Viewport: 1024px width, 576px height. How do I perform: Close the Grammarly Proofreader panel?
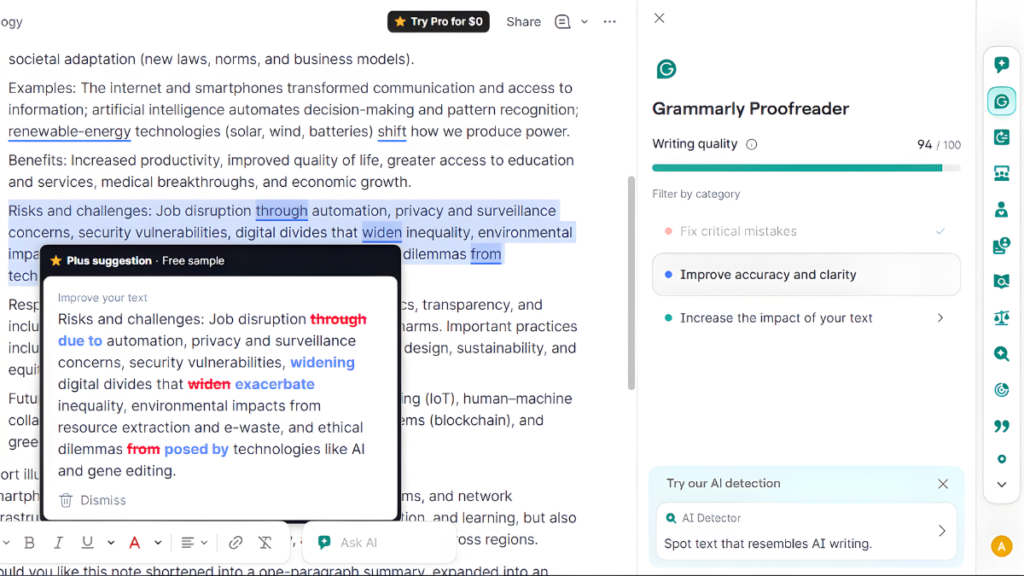(x=660, y=18)
